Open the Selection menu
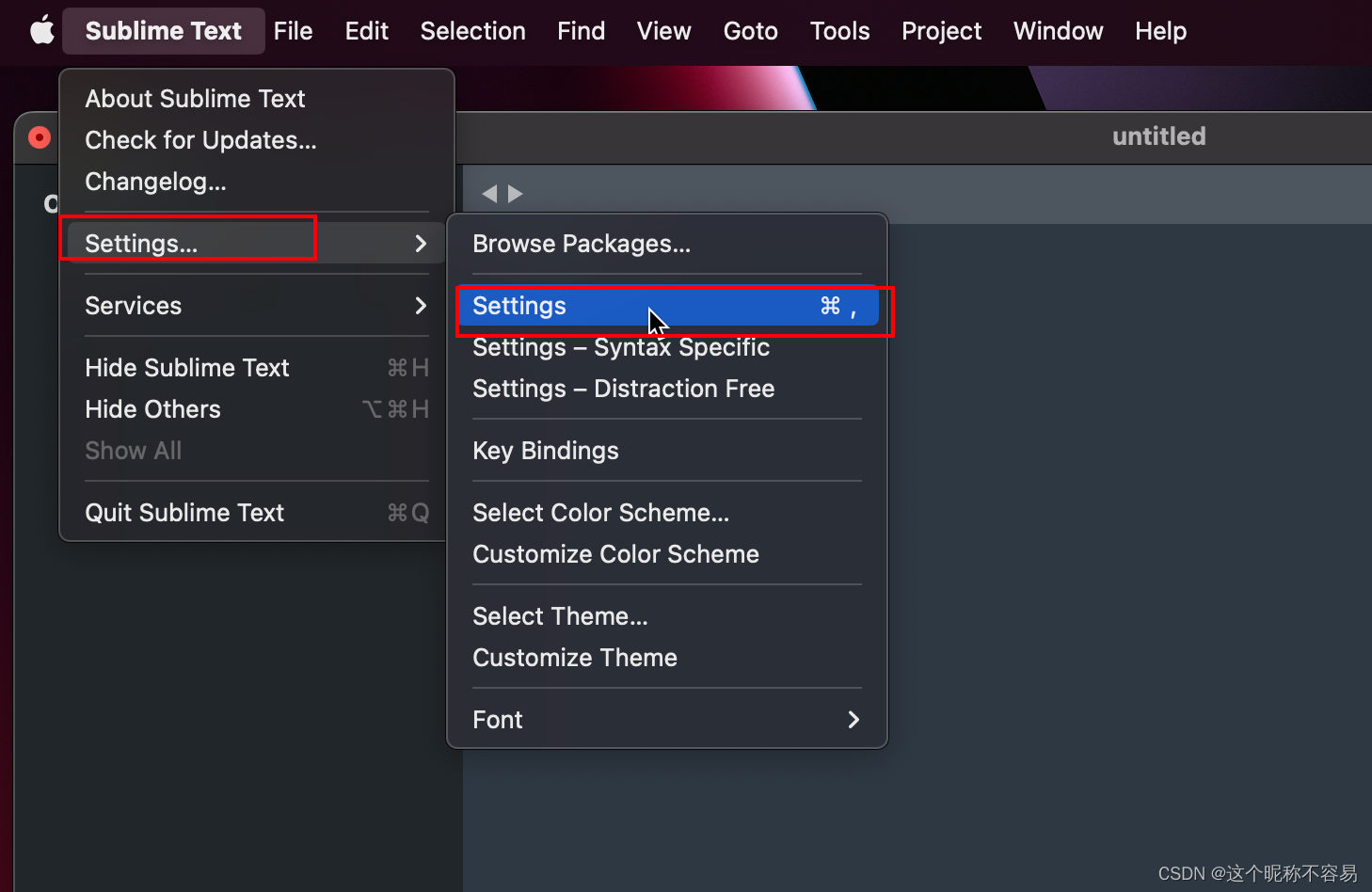Image resolution: width=1372 pixels, height=892 pixels. pyautogui.click(x=472, y=31)
